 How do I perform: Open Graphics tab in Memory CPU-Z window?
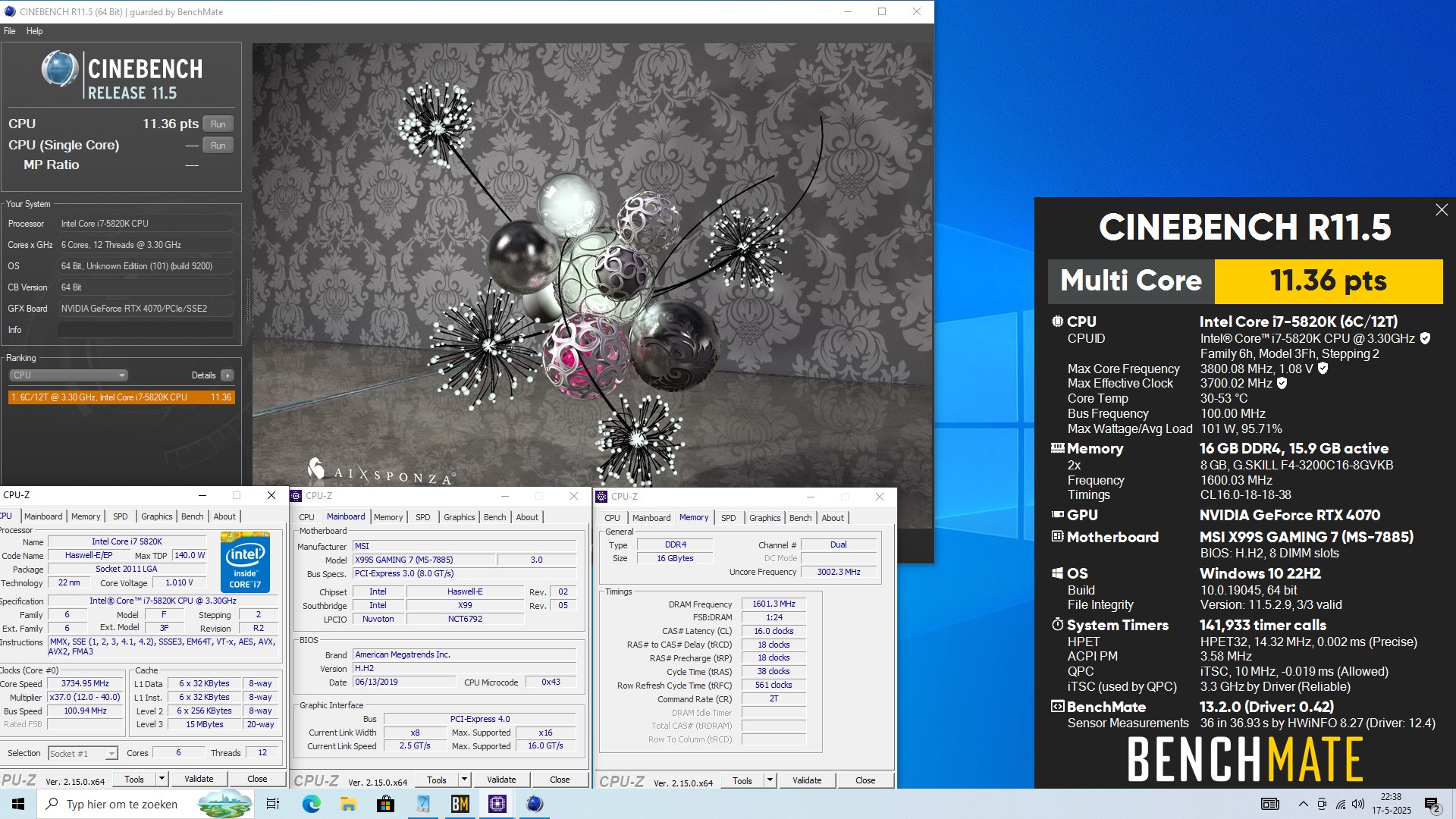[x=764, y=518]
